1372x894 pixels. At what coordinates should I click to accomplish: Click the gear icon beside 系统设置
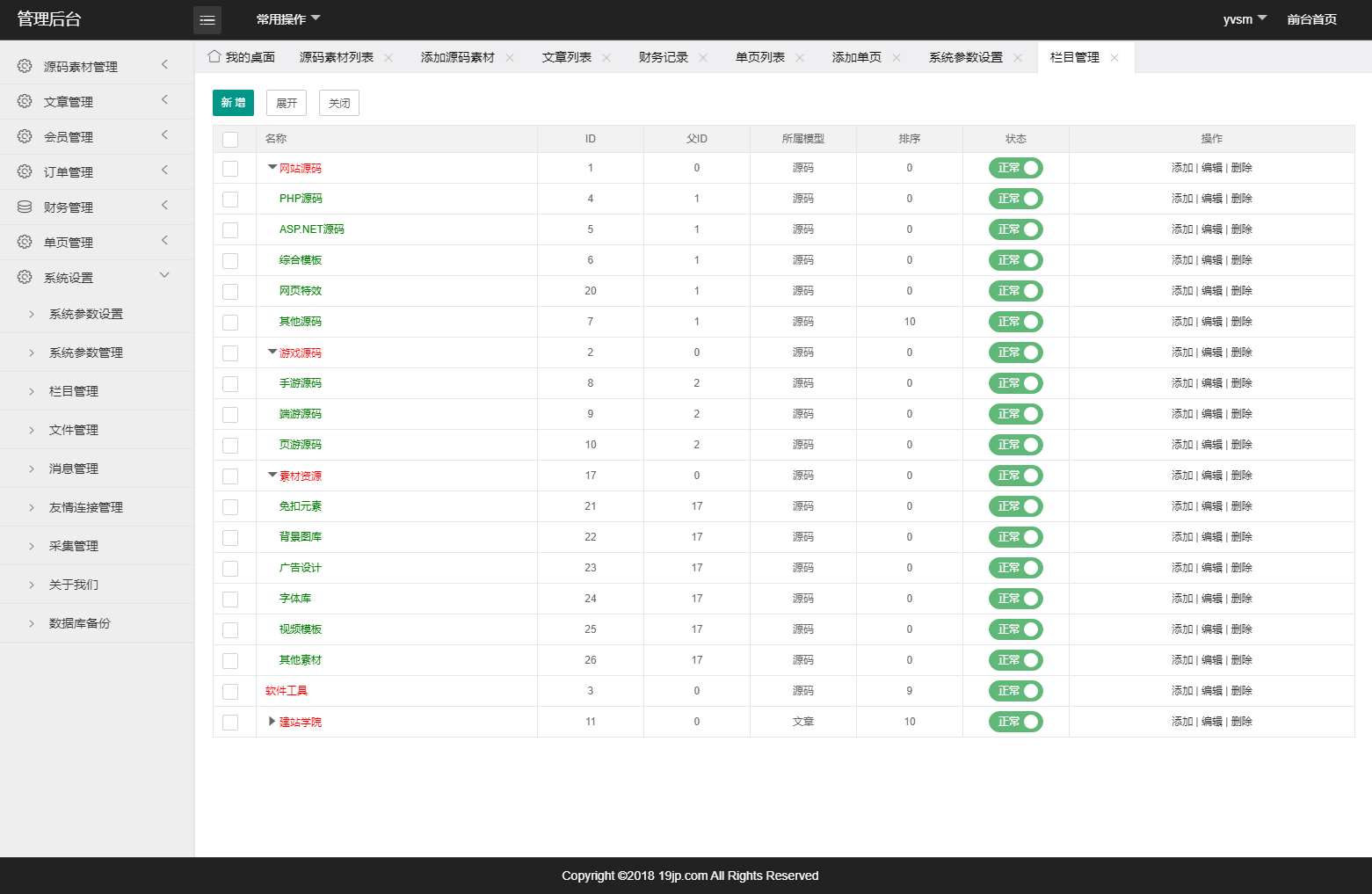[x=25, y=277]
